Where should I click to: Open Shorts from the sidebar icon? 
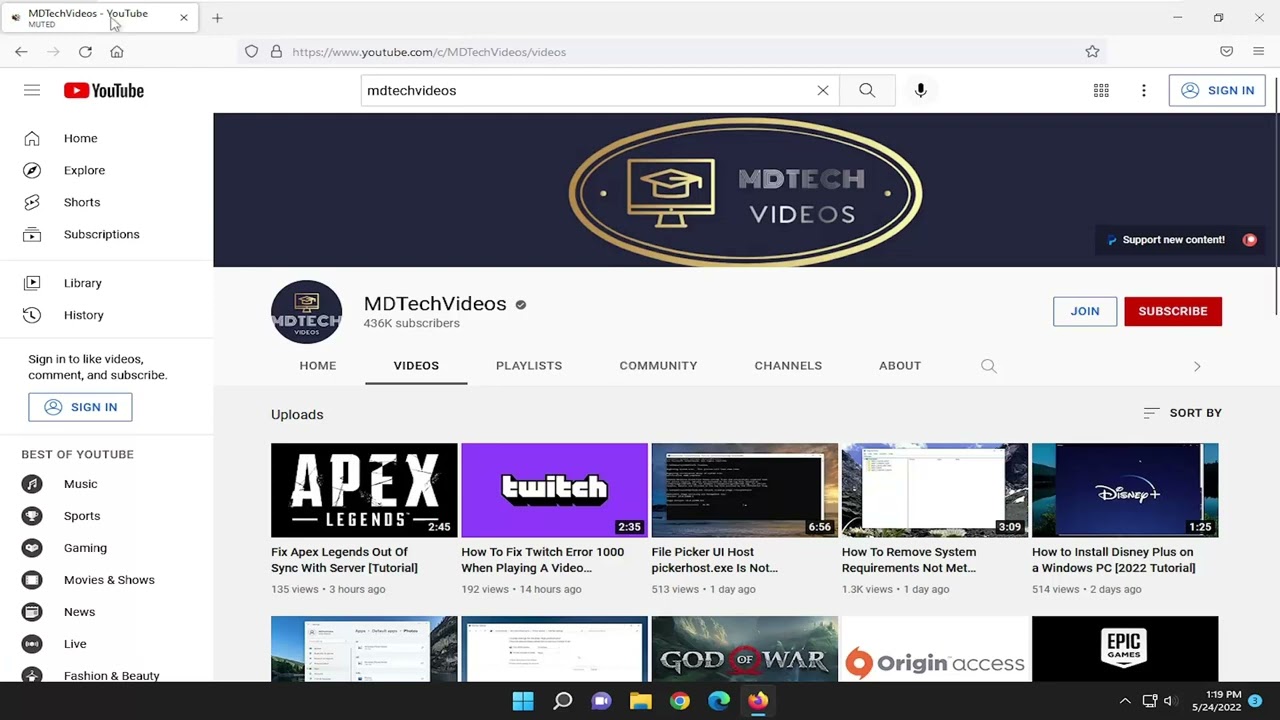32,202
